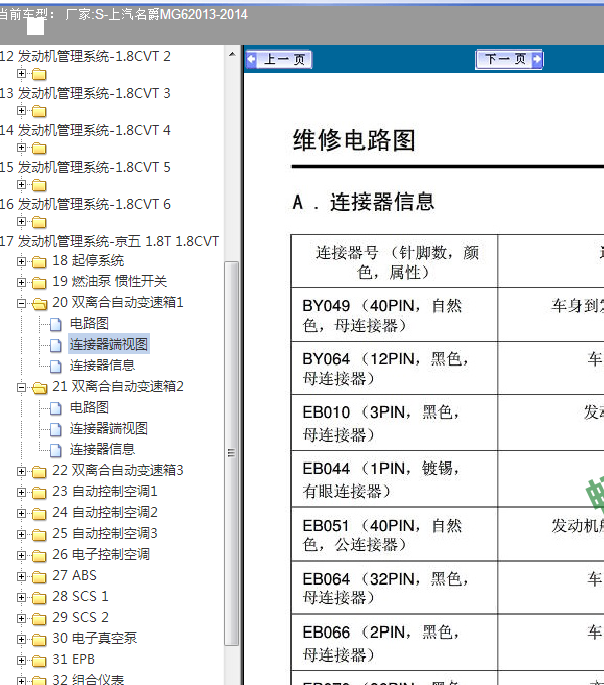Click folder icon of 26 电子控制空调
Image resolution: width=604 pixels, height=685 pixels.
click(x=39, y=556)
